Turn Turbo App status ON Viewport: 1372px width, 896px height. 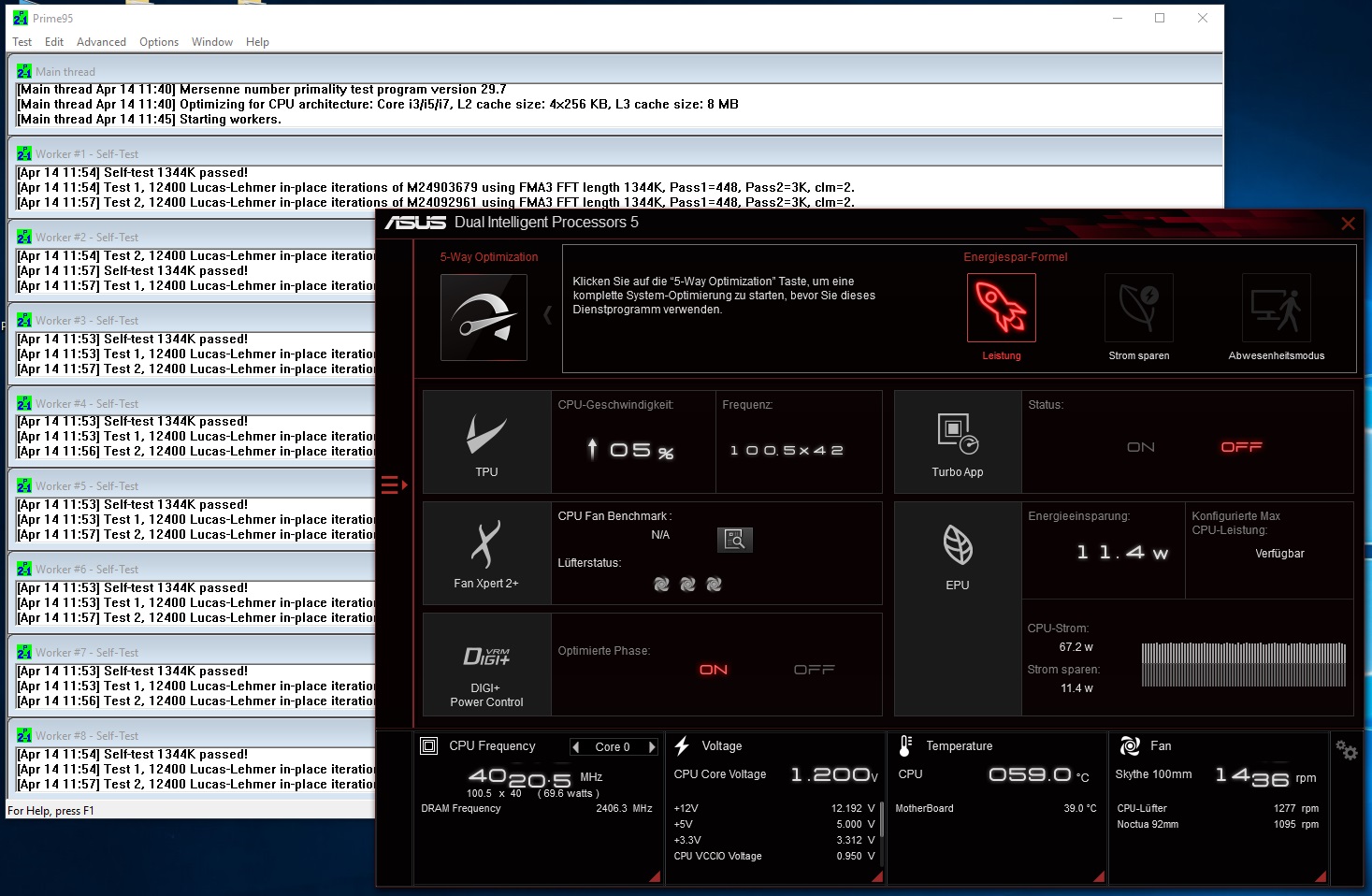coord(1140,447)
